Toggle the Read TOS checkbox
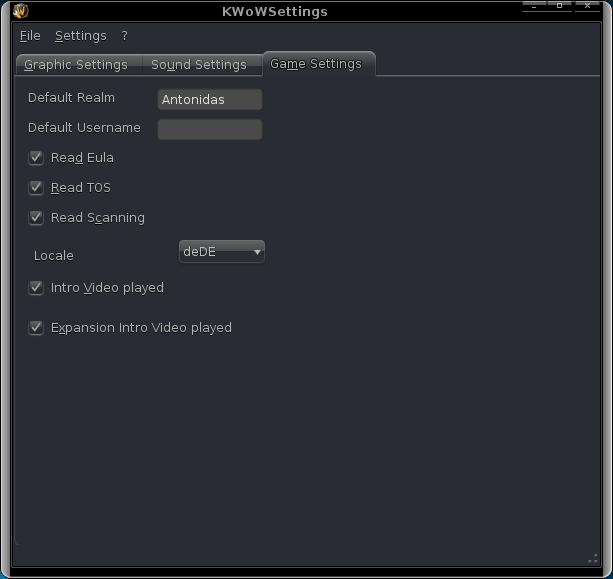The height and width of the screenshot is (579, 613). (36, 188)
